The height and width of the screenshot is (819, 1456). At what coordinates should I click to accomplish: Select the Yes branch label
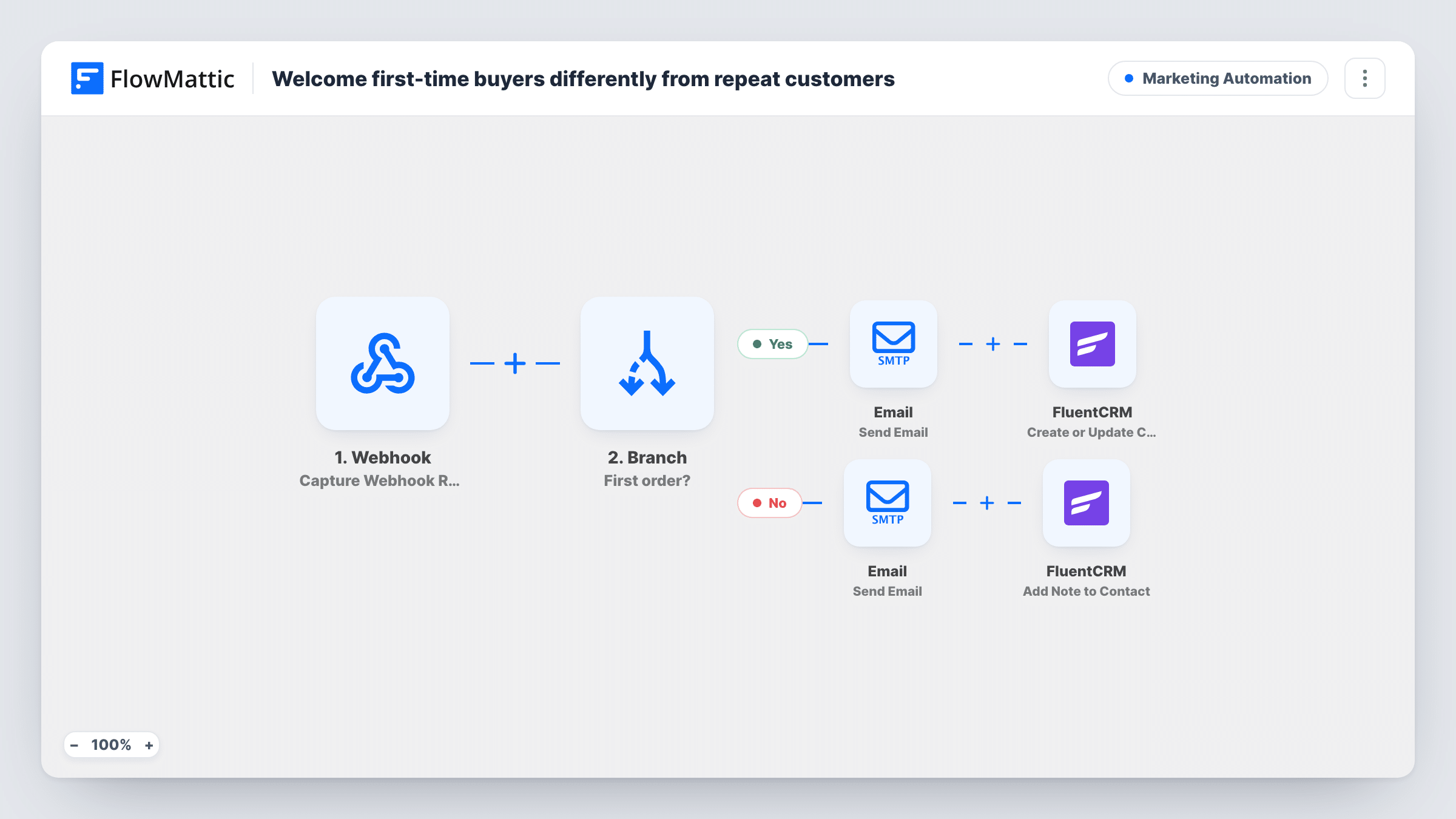(x=773, y=344)
